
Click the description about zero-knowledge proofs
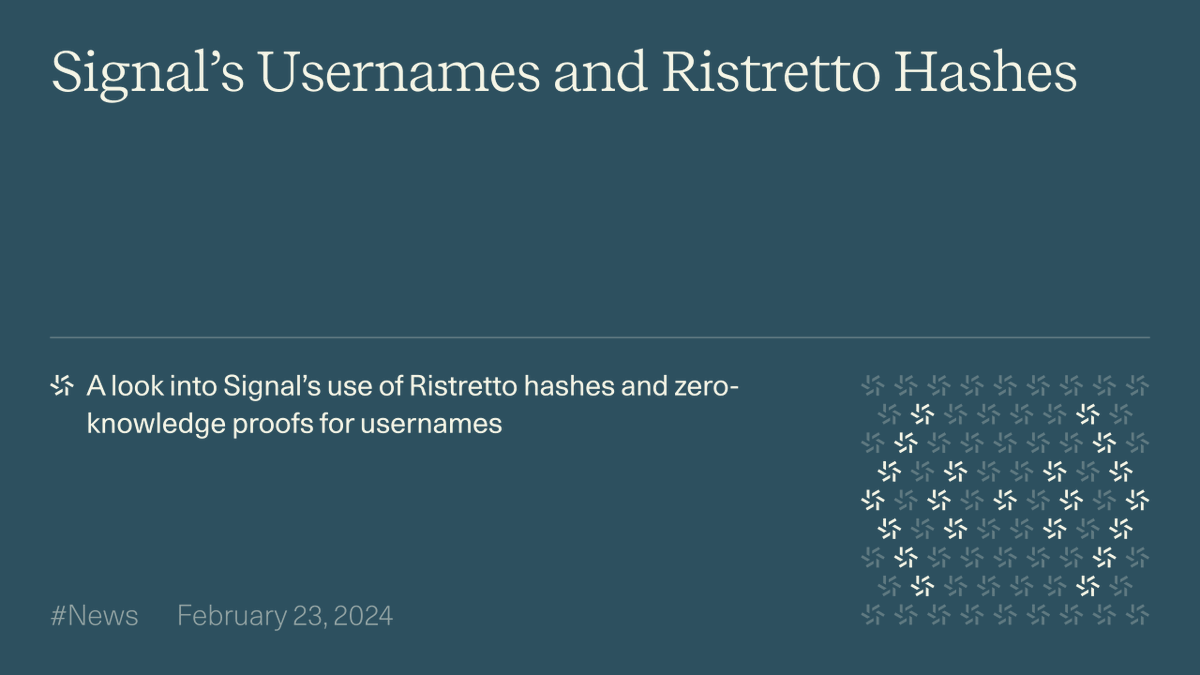[x=412, y=404]
